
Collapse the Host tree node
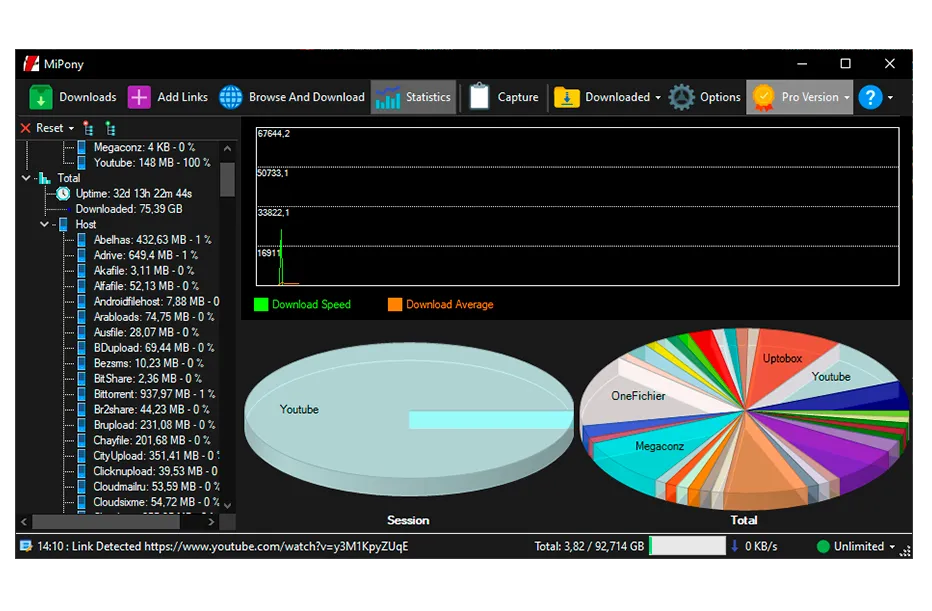45,224
